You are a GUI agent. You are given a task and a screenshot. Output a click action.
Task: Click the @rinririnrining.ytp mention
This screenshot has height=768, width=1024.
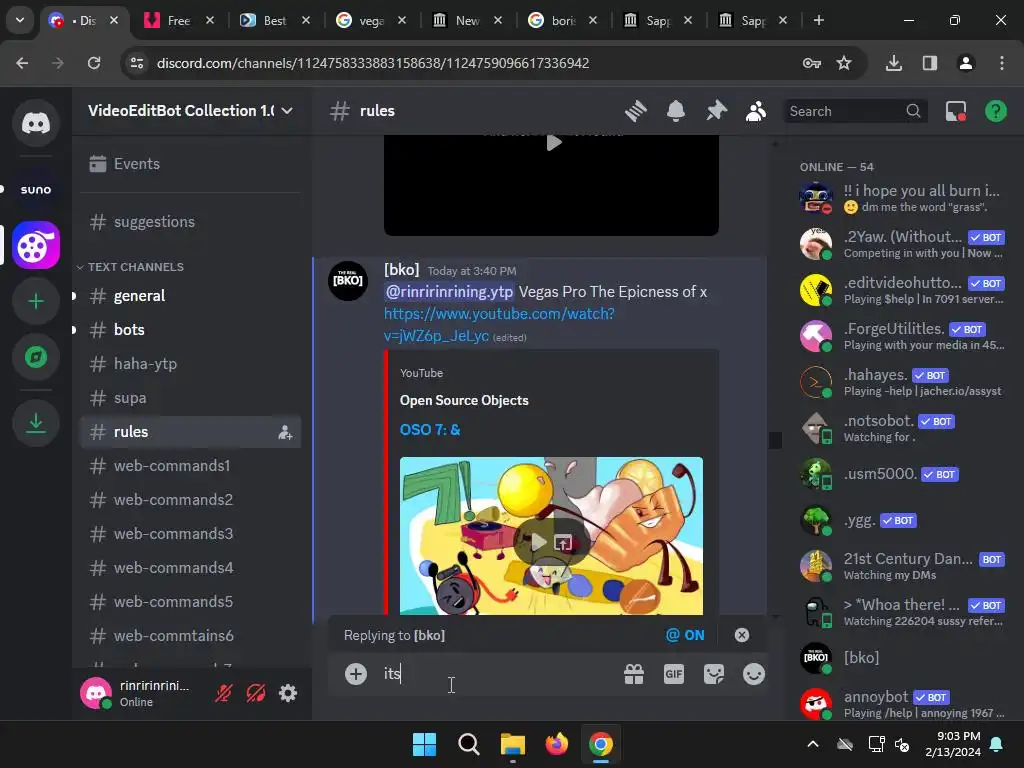pos(449,292)
